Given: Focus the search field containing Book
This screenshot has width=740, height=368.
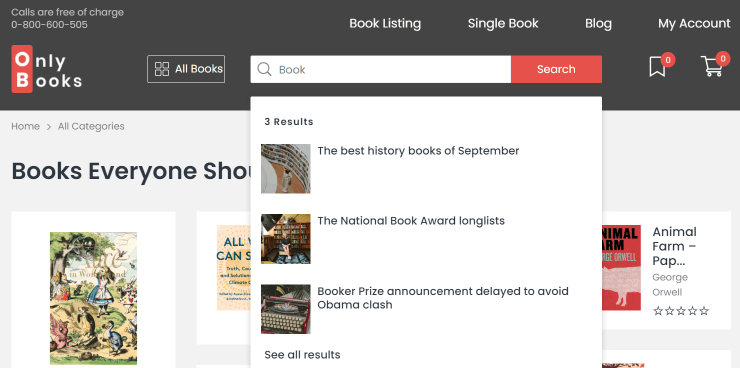Looking at the screenshot, I should pyautogui.click(x=381, y=69).
